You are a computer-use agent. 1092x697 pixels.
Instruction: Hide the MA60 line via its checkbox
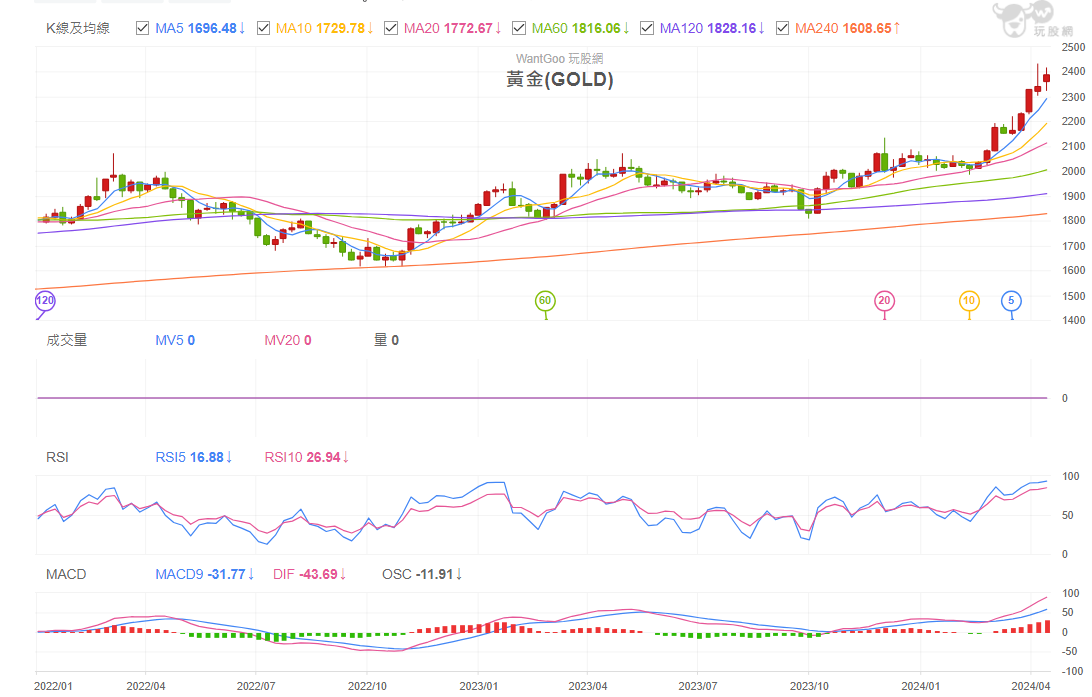519,29
